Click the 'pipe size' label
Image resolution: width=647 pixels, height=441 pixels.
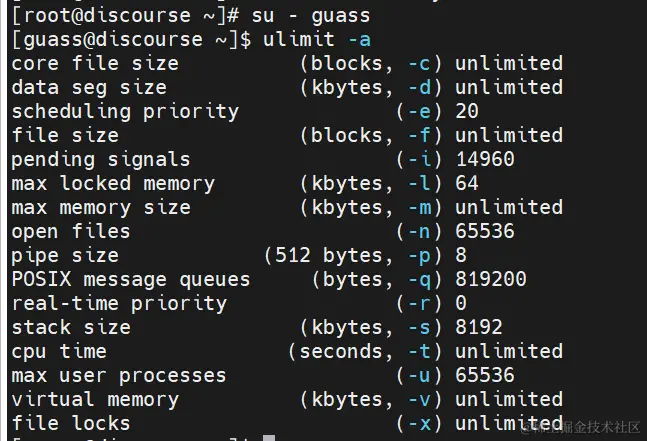(x=65, y=256)
